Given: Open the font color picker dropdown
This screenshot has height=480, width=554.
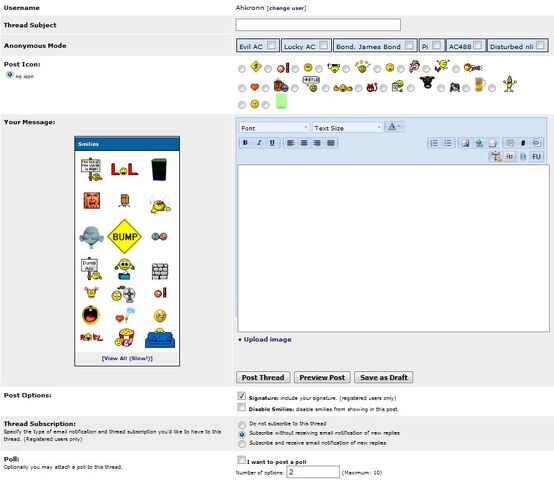Looking at the screenshot, I should click(x=394, y=127).
